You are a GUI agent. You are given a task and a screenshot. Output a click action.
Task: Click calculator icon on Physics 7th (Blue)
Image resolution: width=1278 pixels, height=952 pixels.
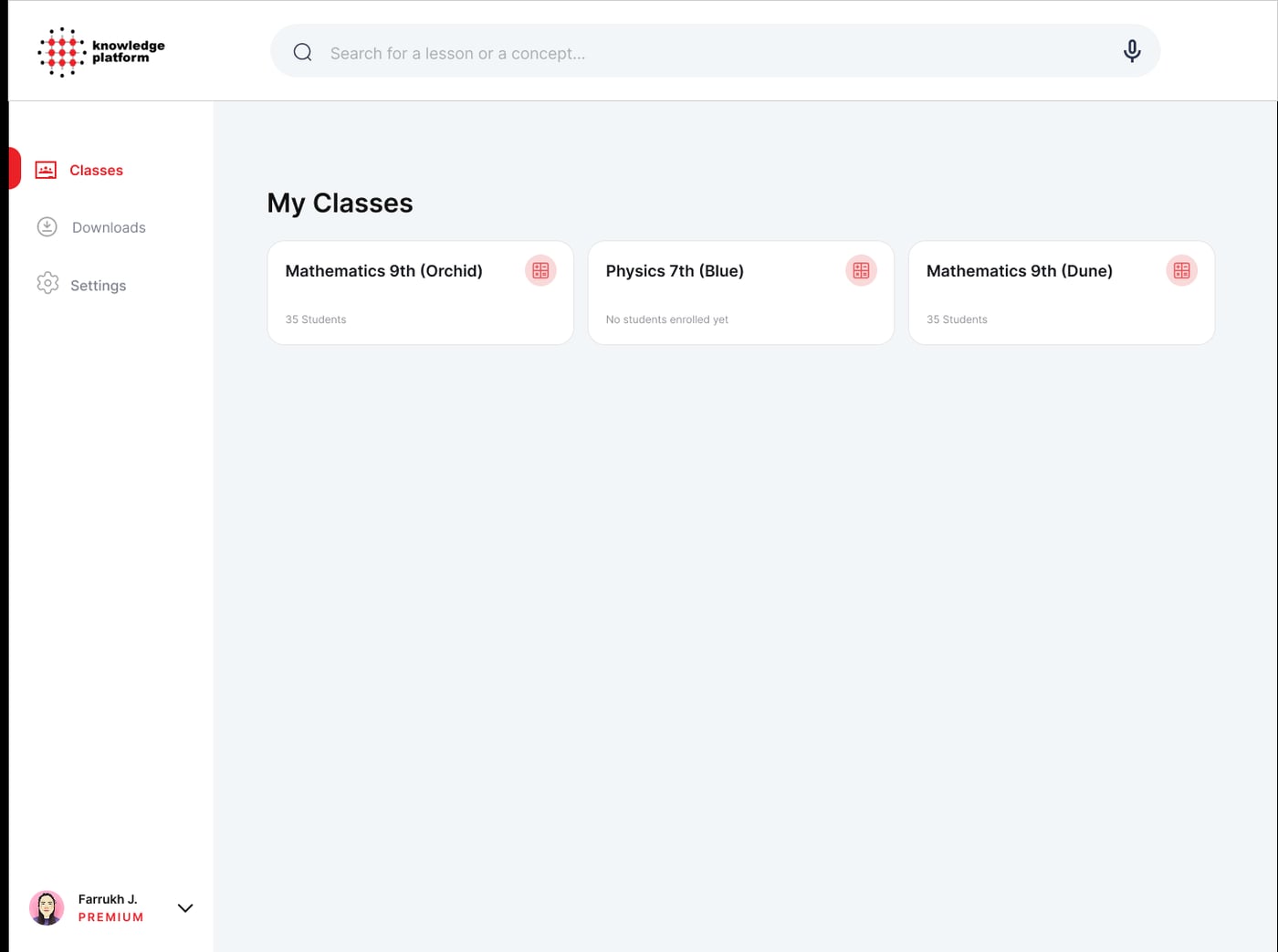(x=861, y=270)
